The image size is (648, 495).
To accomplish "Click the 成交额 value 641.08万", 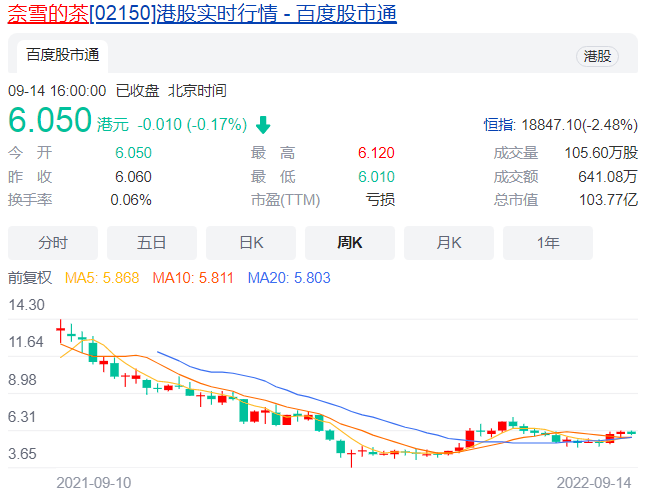I will 608,177.
